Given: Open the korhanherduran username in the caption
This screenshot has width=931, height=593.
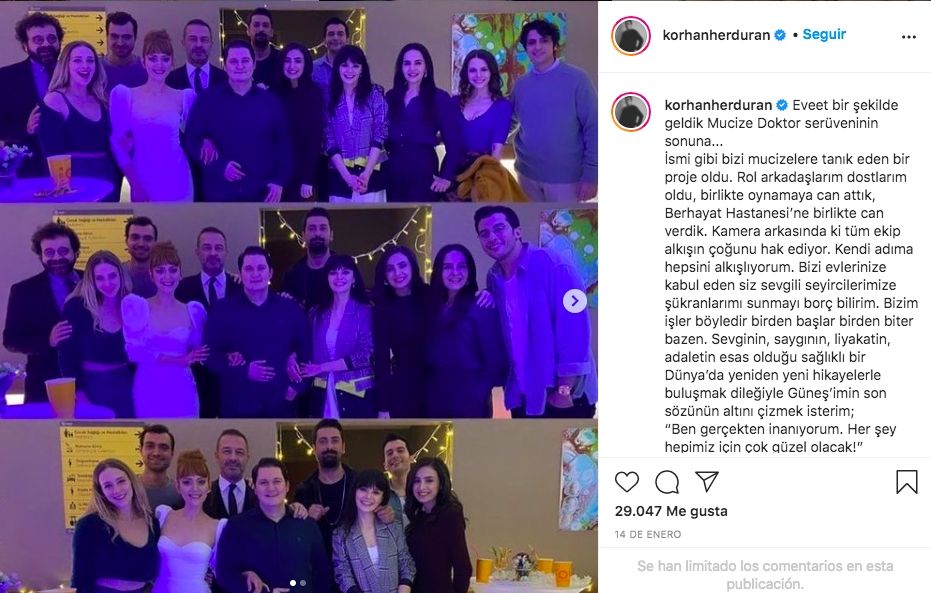Looking at the screenshot, I should (x=718, y=105).
